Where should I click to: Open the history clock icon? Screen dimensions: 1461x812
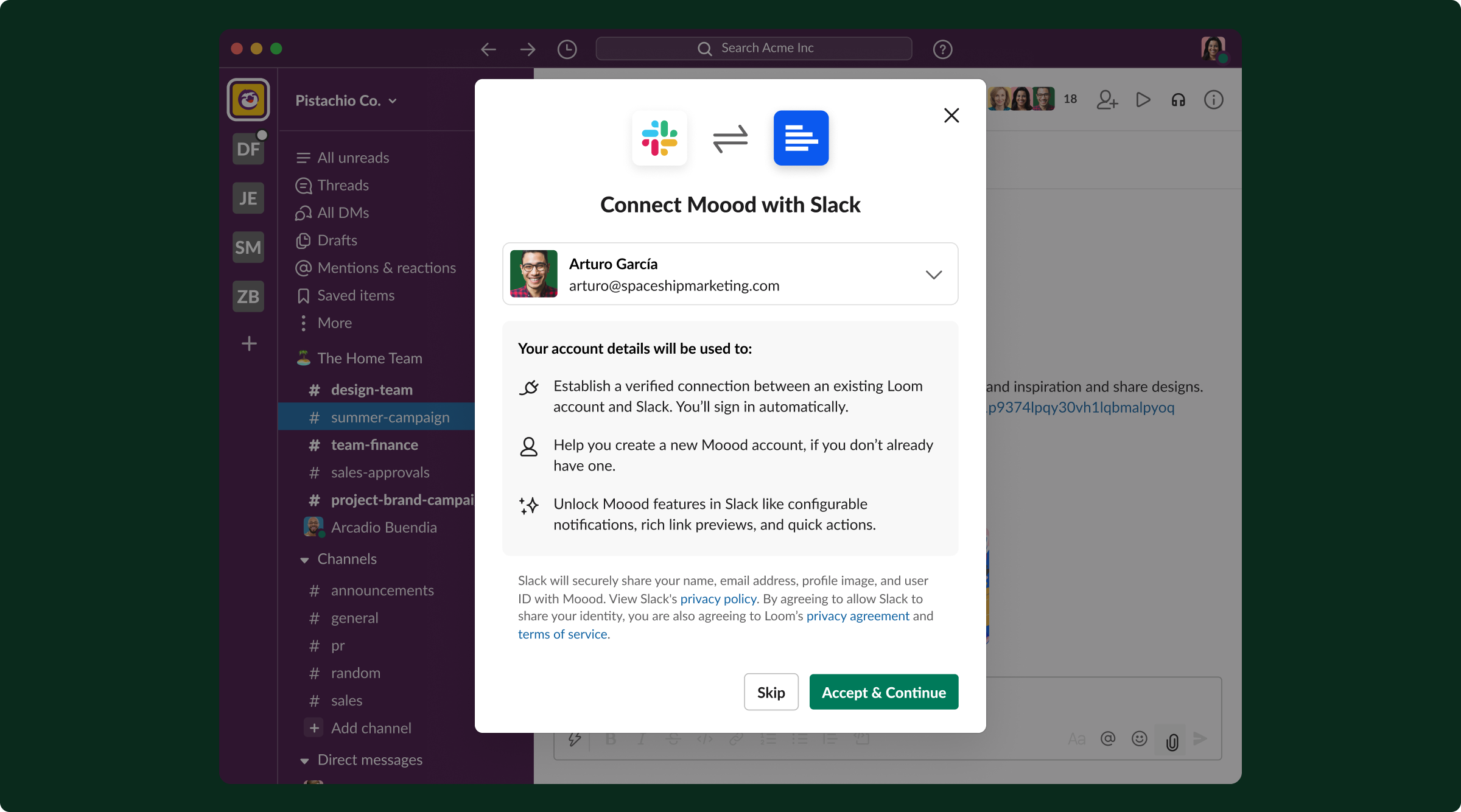[567, 49]
